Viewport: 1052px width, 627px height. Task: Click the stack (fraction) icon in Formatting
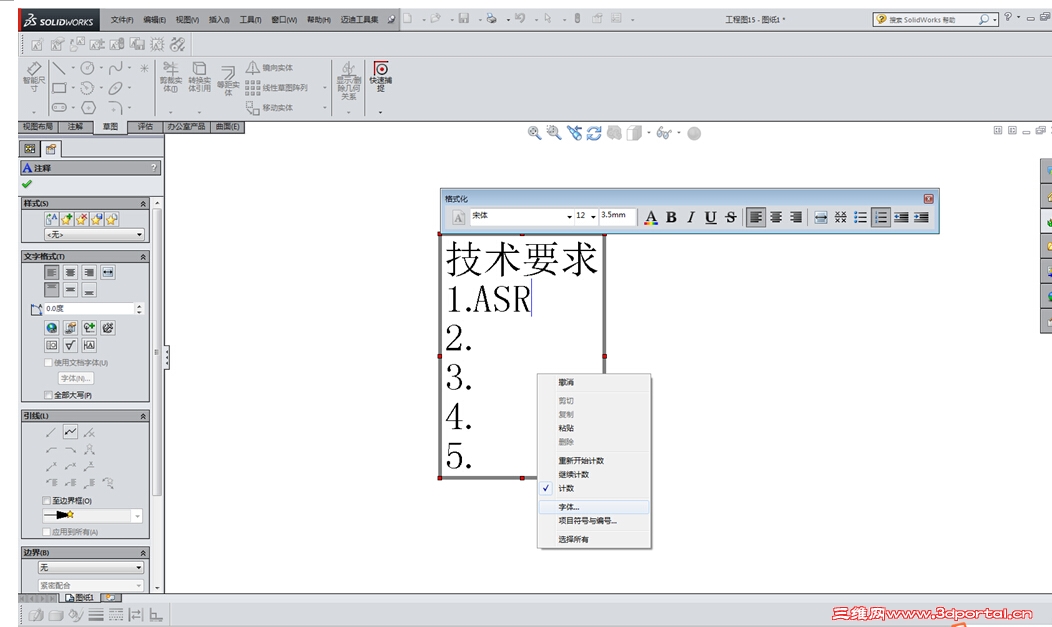(x=840, y=217)
